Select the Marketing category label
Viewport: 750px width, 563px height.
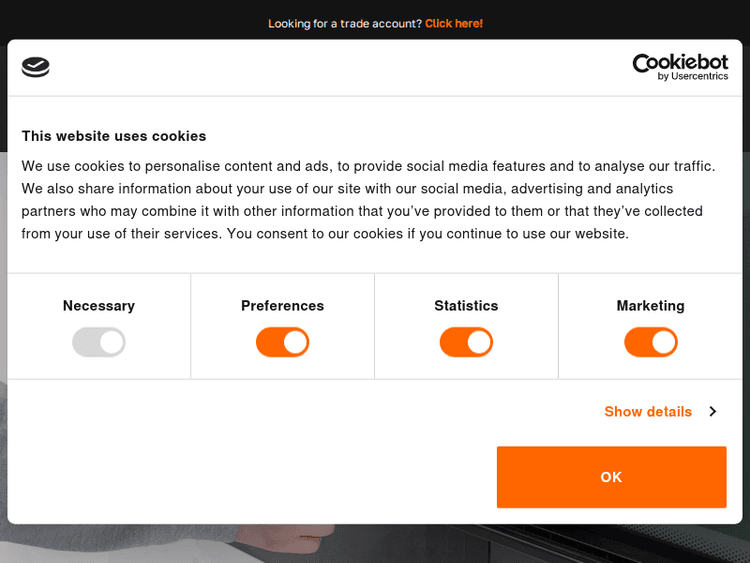pyautogui.click(x=651, y=306)
